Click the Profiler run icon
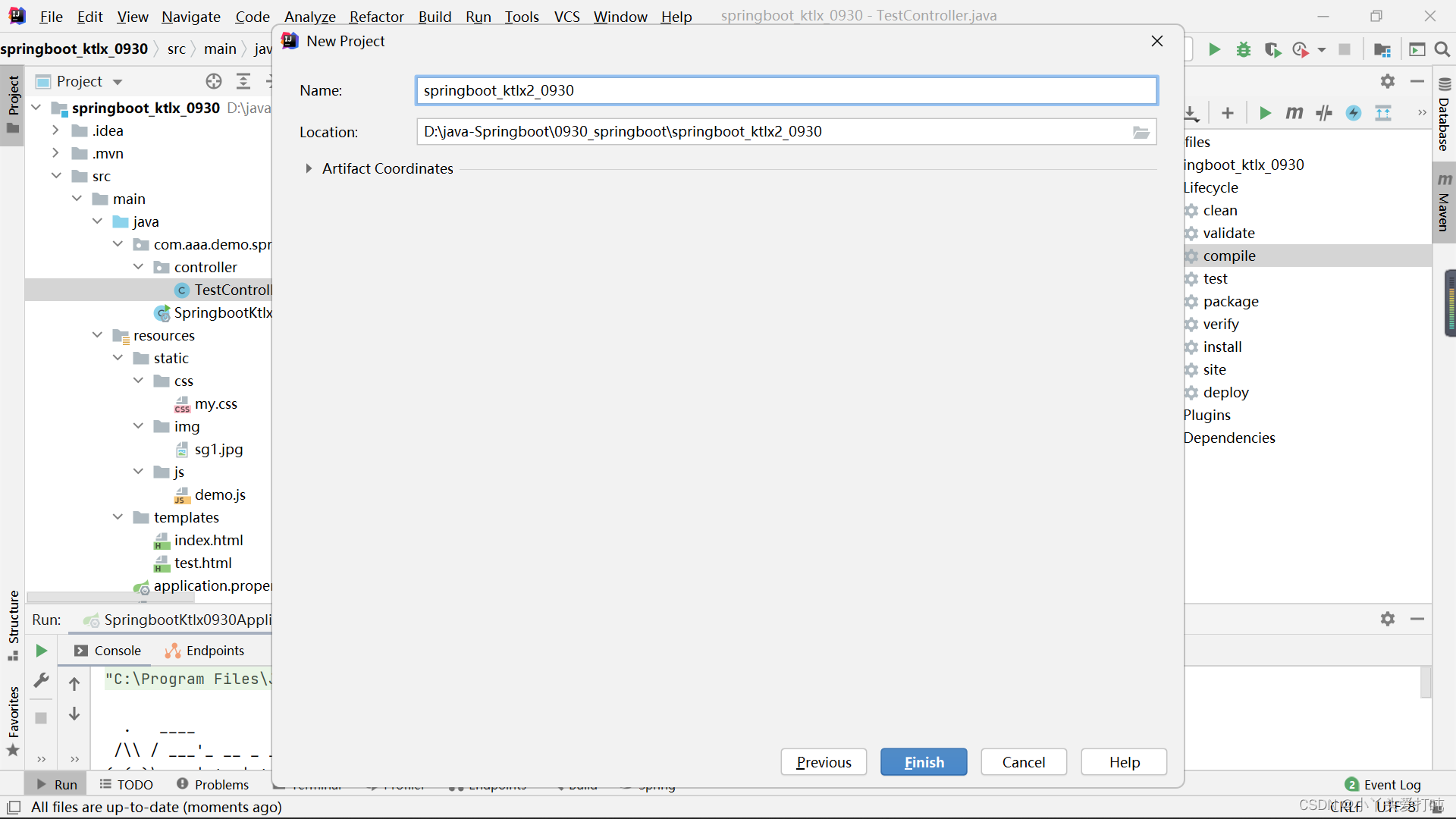The width and height of the screenshot is (1456, 819). coord(1301,49)
